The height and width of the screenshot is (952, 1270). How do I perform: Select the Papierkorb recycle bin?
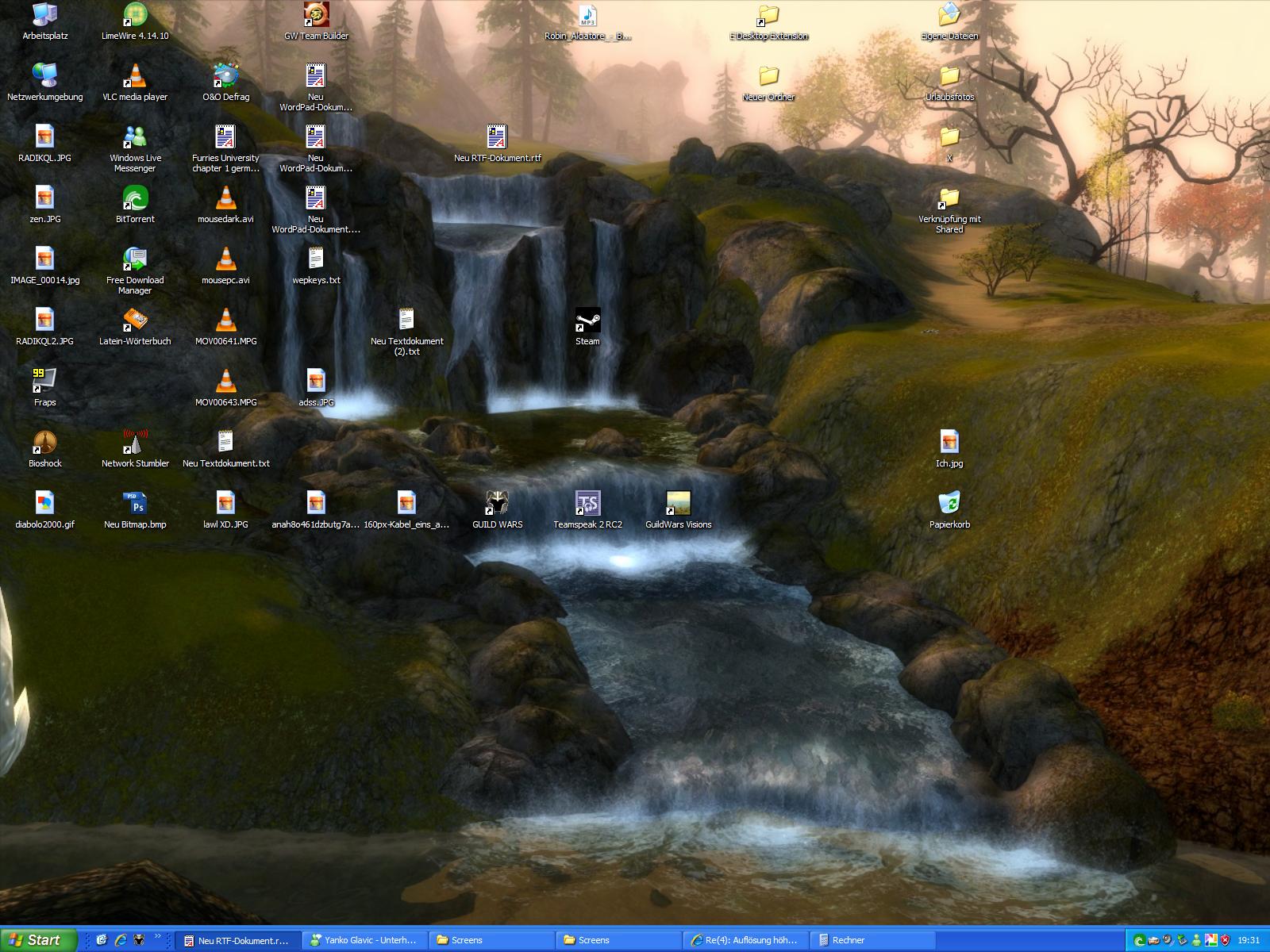pyautogui.click(x=949, y=504)
